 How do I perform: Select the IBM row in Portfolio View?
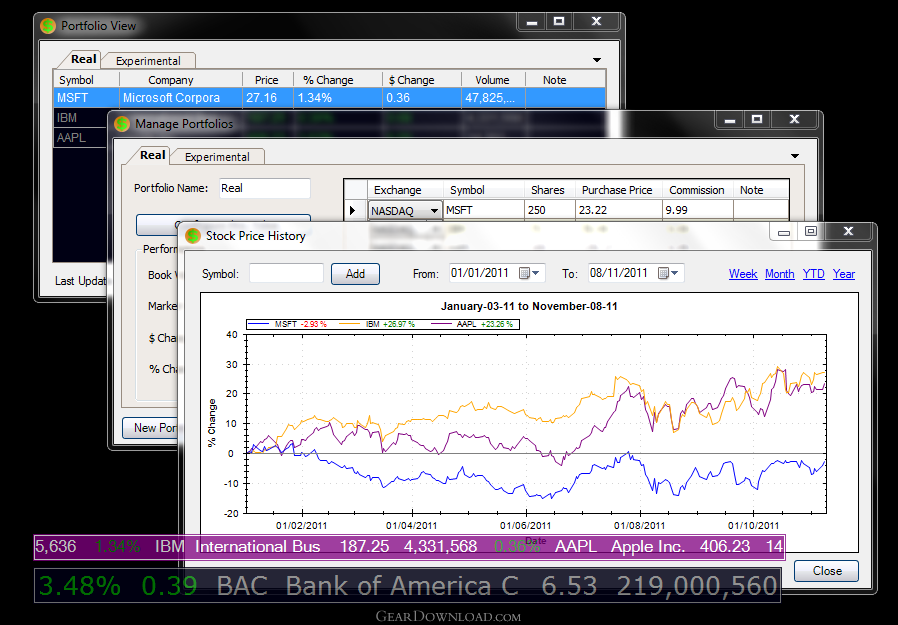pyautogui.click(x=80, y=118)
